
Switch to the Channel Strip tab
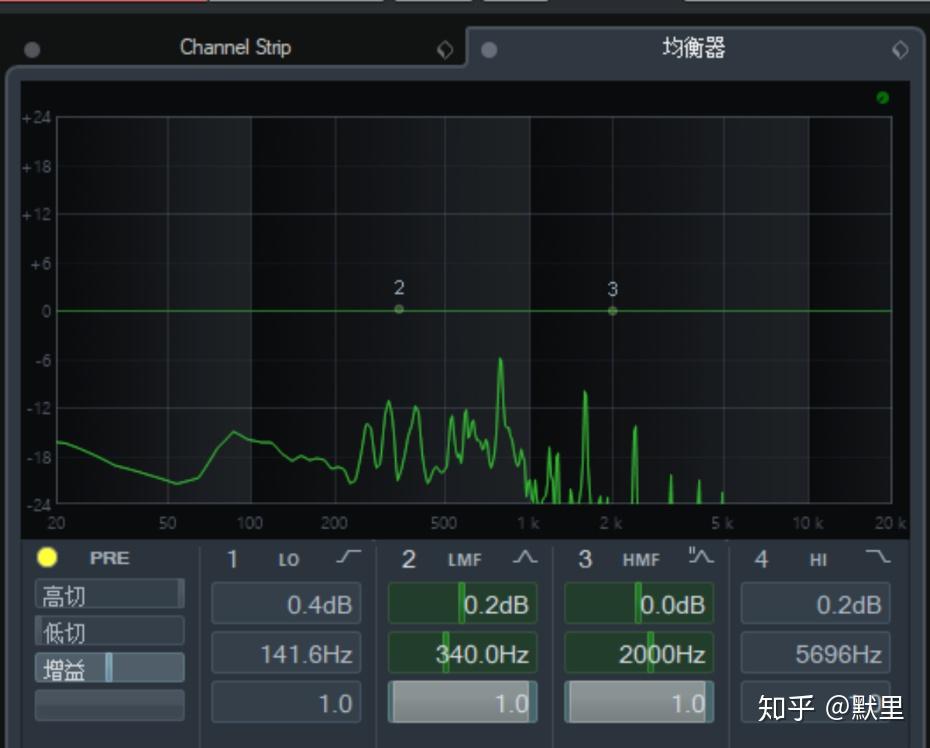235,47
